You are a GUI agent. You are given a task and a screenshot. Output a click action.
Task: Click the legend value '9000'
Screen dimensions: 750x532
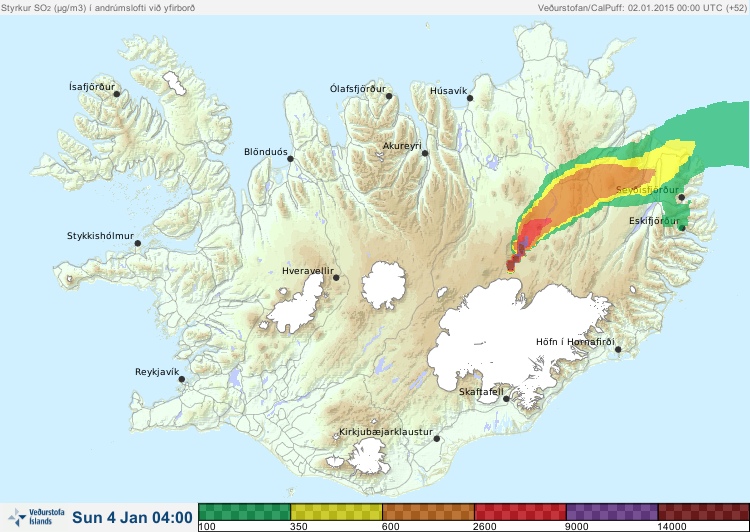[x=577, y=527]
